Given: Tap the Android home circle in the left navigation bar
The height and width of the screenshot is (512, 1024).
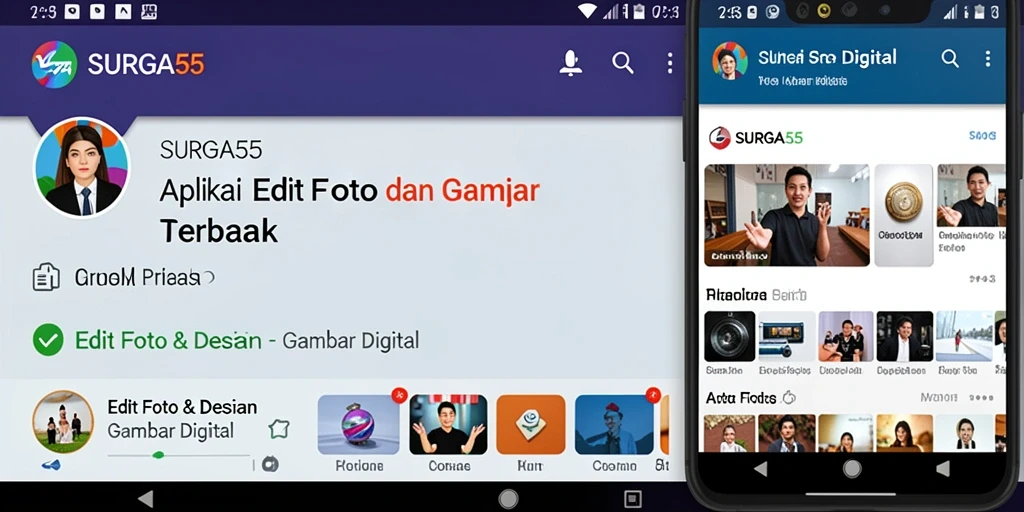Looking at the screenshot, I should 508,499.
